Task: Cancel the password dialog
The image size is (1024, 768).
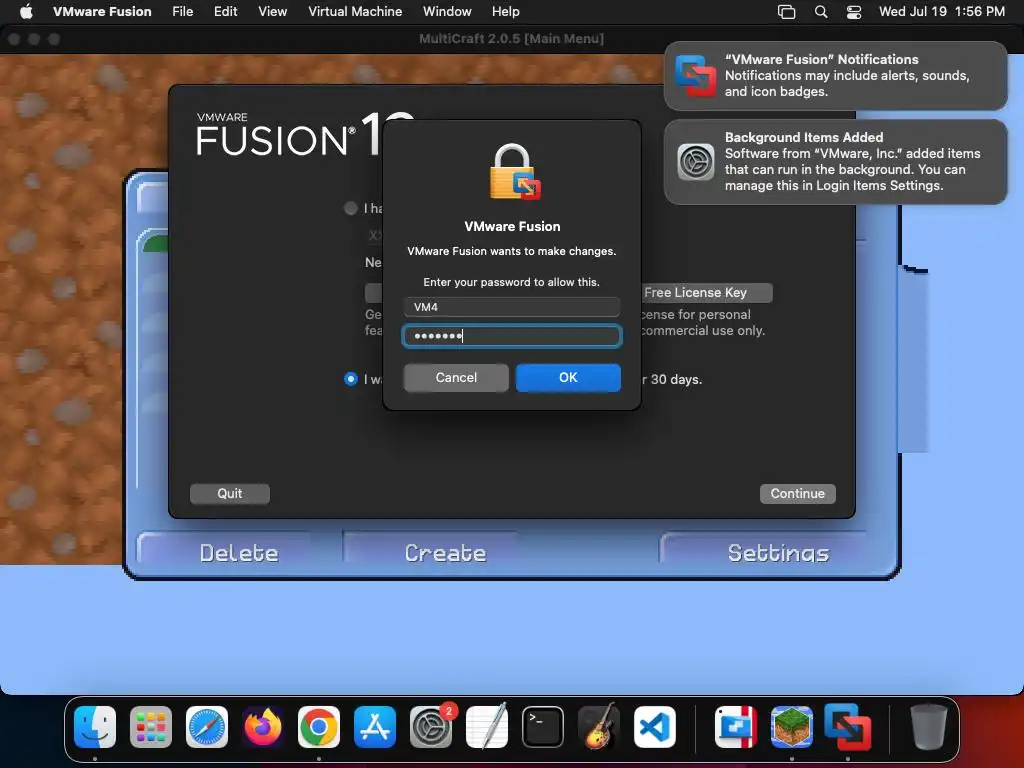Action: pyautogui.click(x=456, y=377)
